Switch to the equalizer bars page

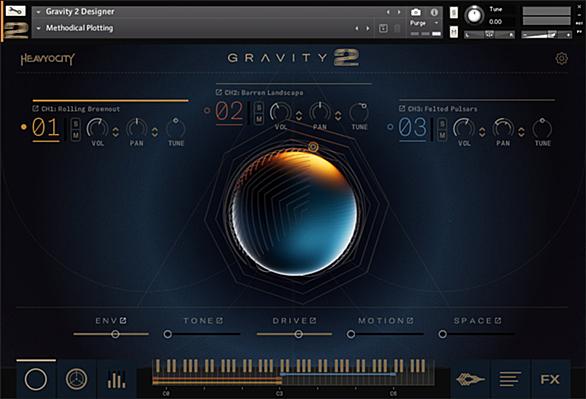(x=116, y=379)
